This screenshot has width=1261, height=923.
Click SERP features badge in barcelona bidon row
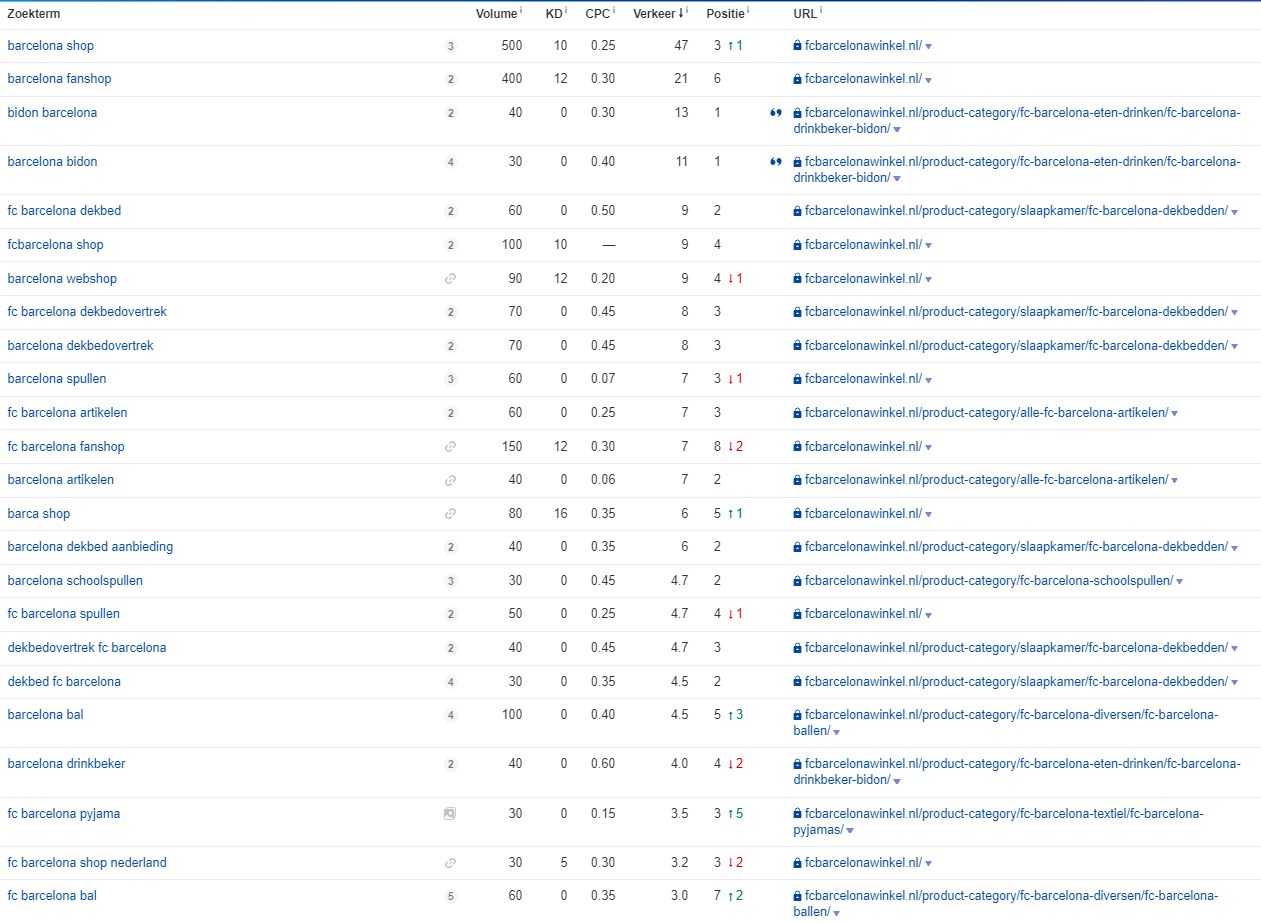point(450,162)
